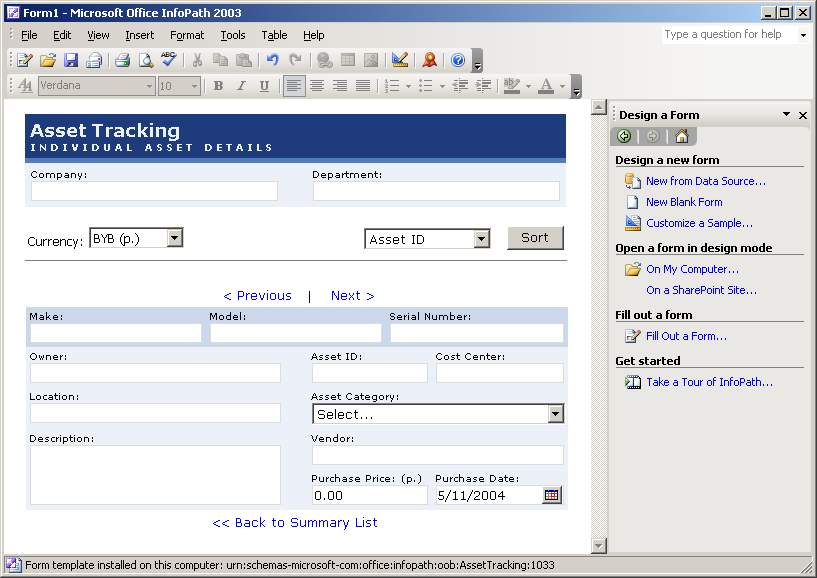Screen dimensions: 817x578
Task: Open the numbering style dropdown arrow
Action: pos(408,85)
